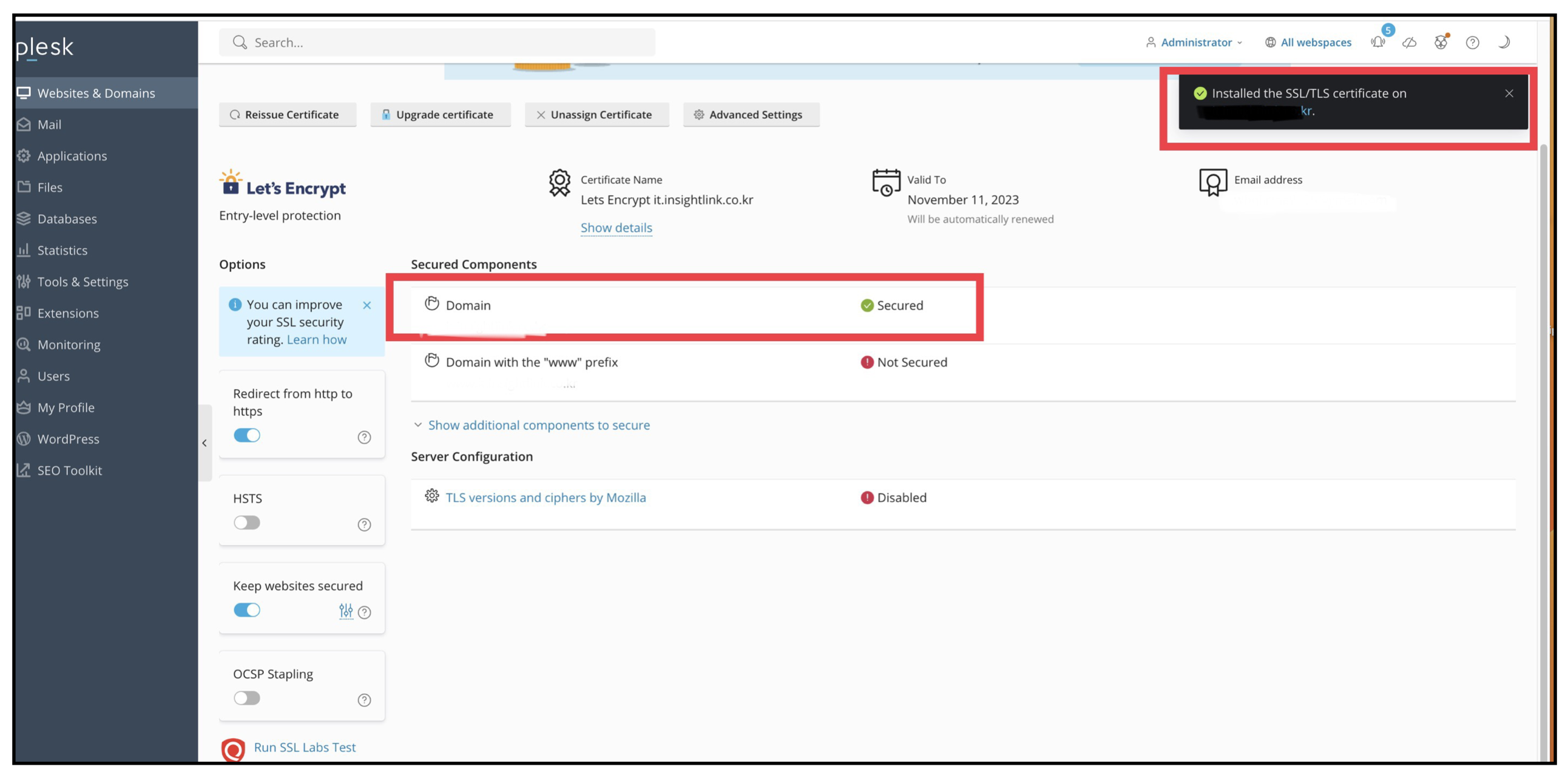This screenshot has width=1568, height=772.
Task: Go to WordPress sidebar item
Action: coord(68,438)
